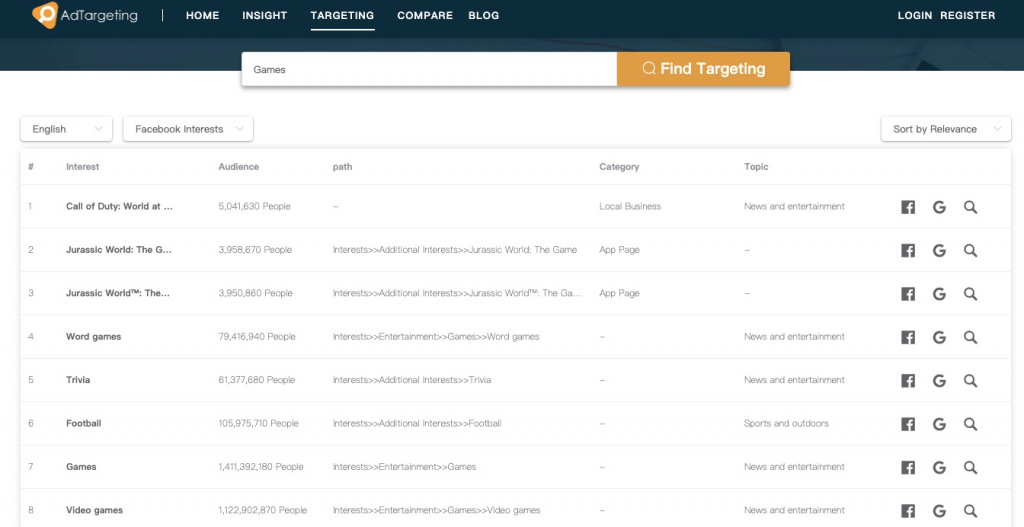The image size is (1024, 527).
Task: Select path Interests>>Entertainment>>Games>>Word games
Action: [436, 337]
